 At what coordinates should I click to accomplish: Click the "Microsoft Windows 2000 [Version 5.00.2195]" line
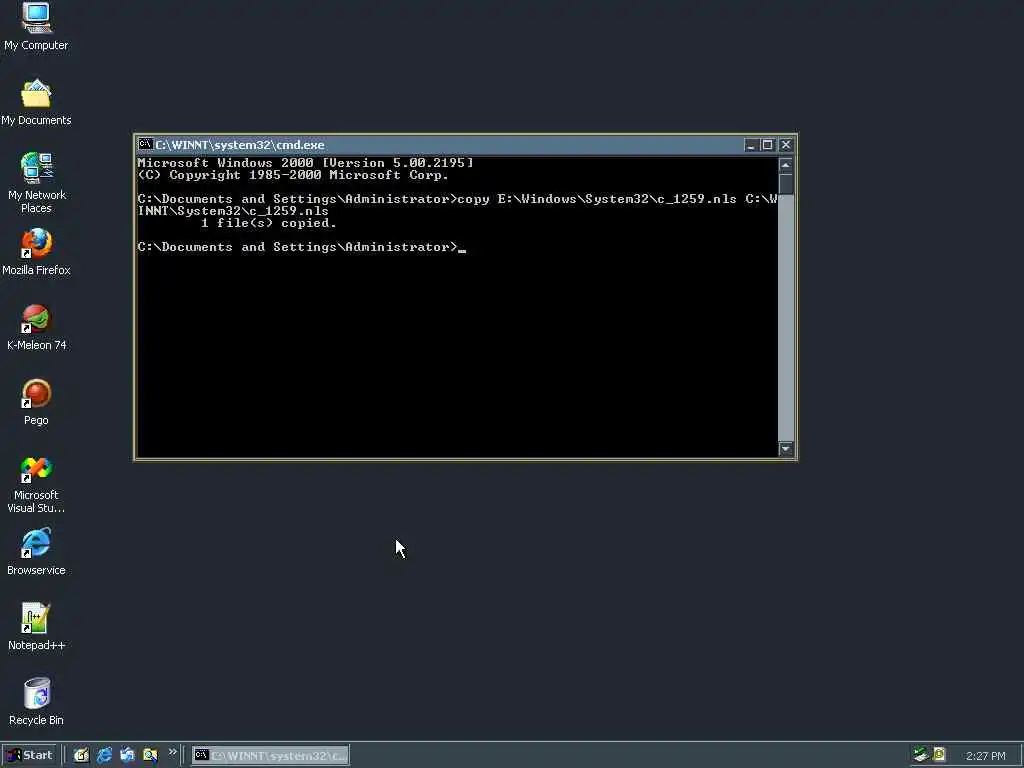click(x=305, y=163)
